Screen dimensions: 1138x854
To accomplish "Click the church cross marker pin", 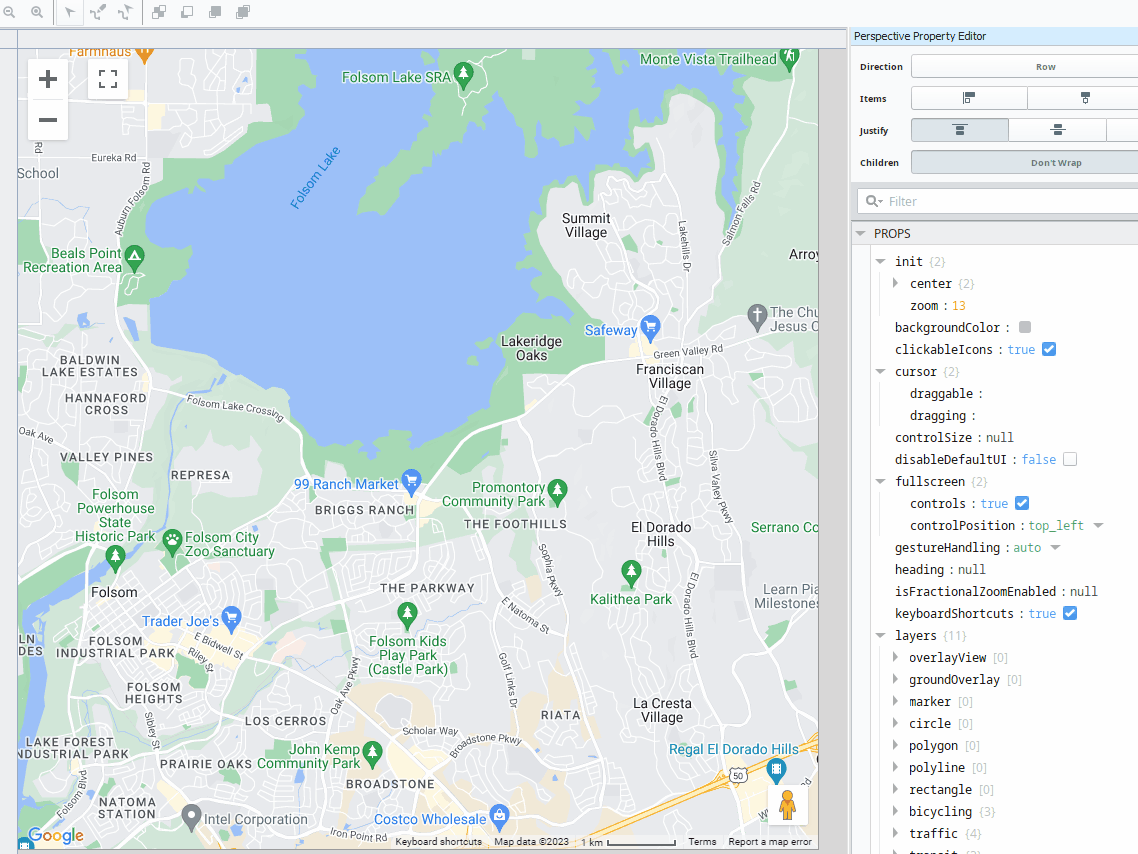I will tap(757, 317).
